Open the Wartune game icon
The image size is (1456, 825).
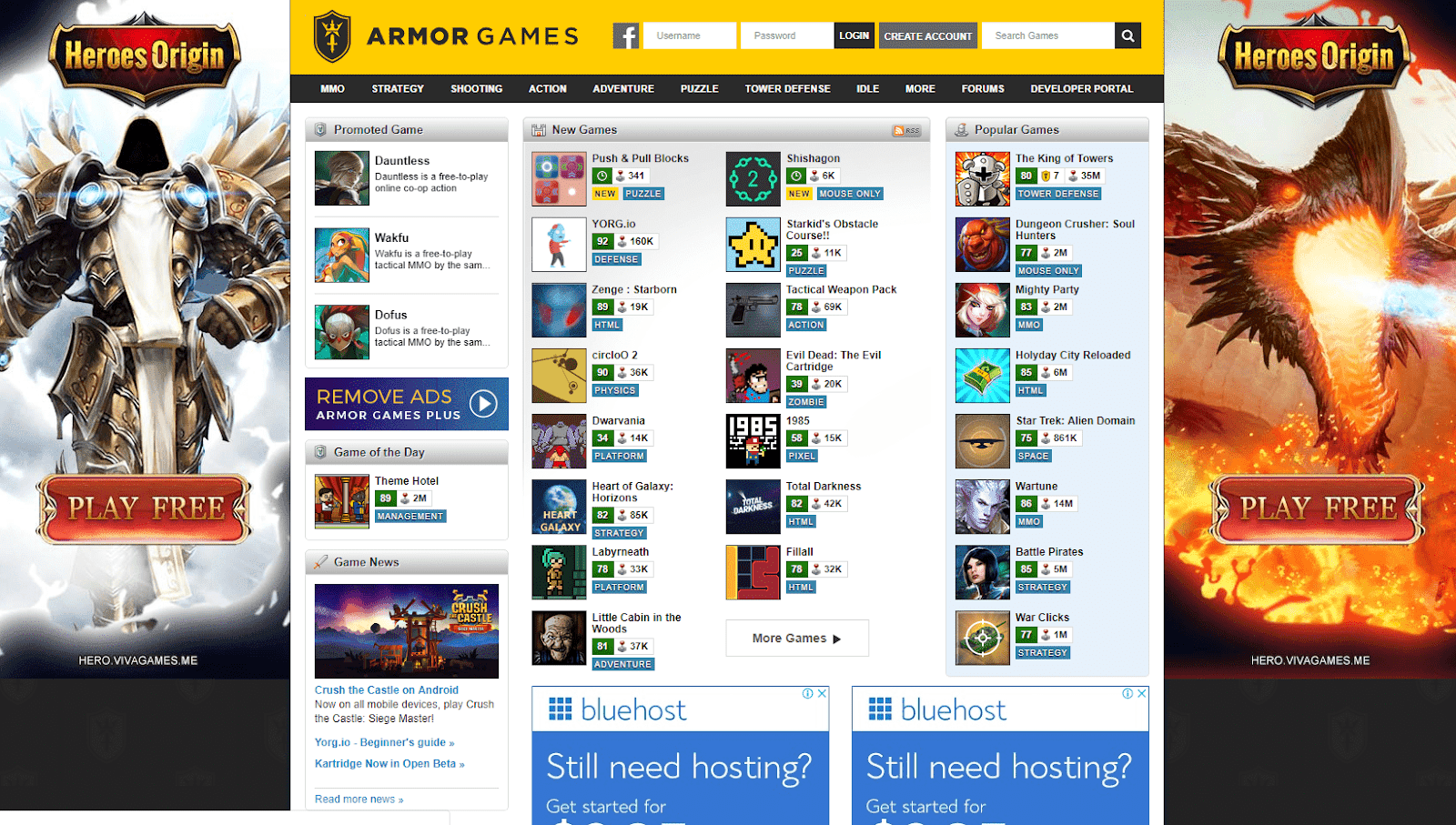(983, 507)
